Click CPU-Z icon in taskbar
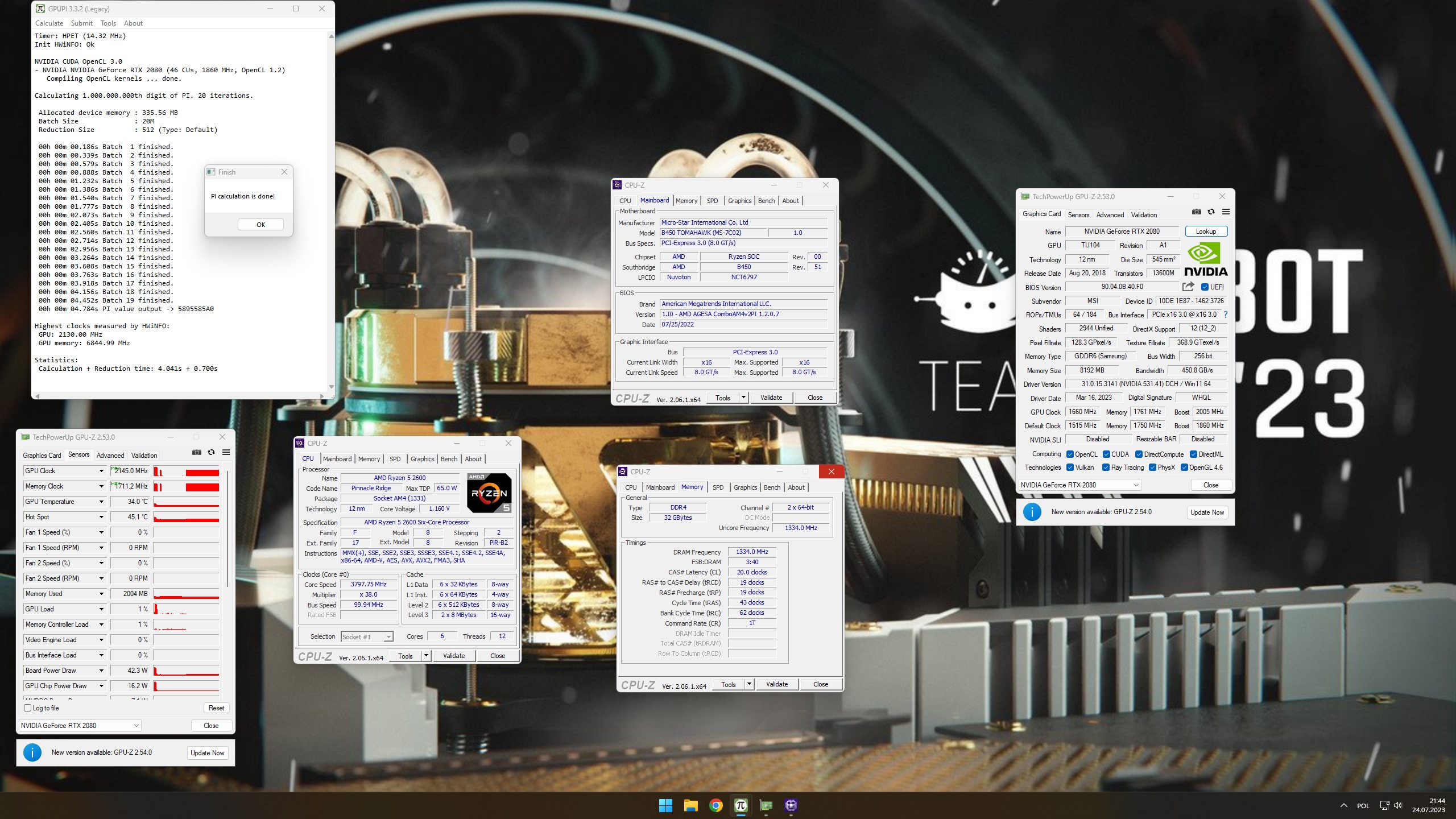The width and height of the screenshot is (1456, 819). click(791, 805)
